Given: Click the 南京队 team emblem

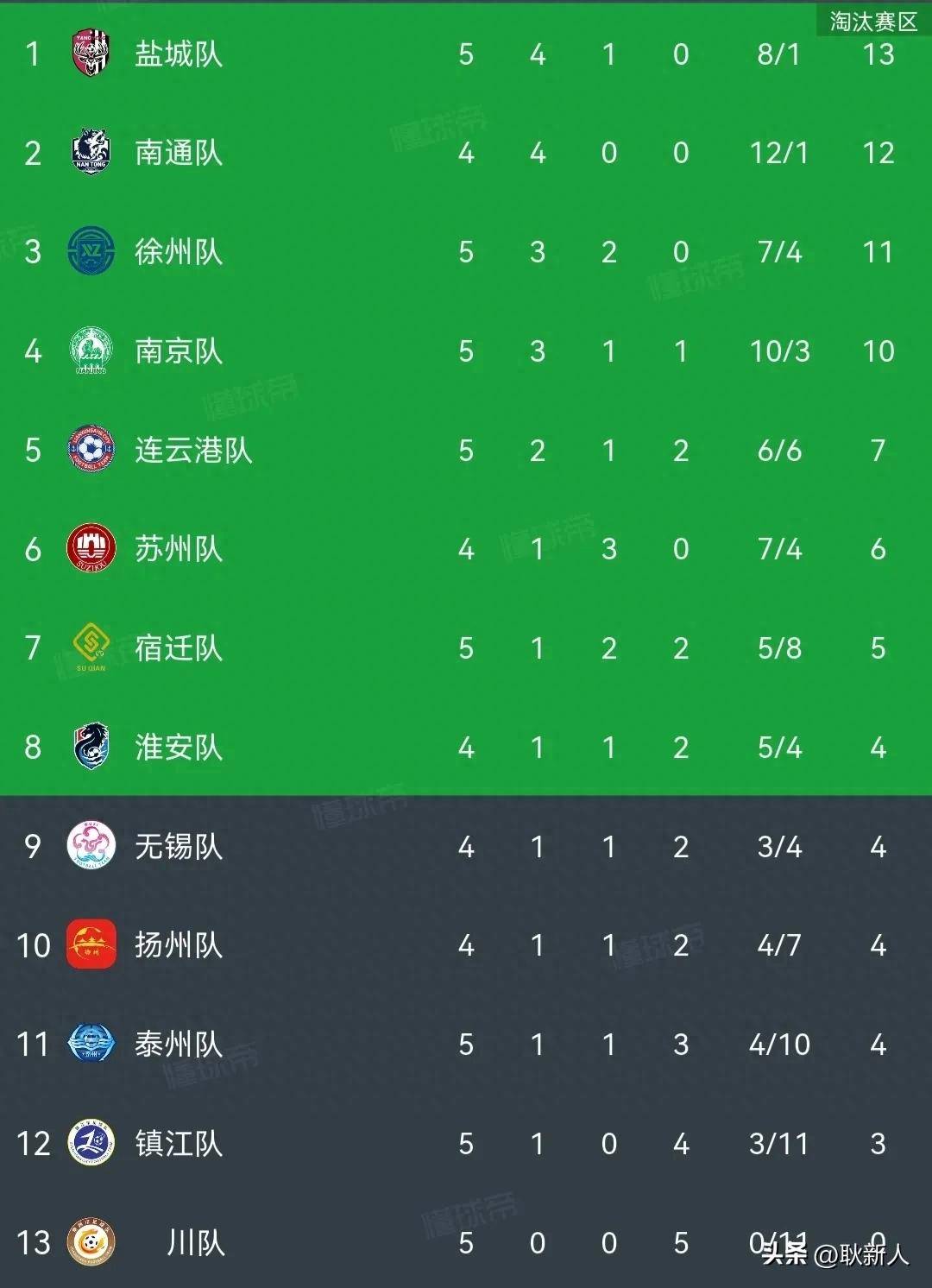Looking at the screenshot, I should tap(91, 350).
